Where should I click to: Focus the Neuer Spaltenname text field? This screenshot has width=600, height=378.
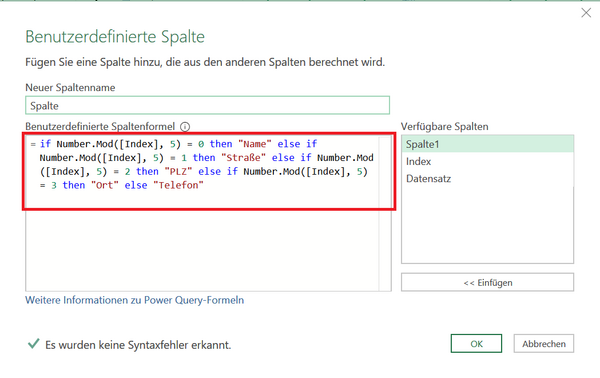pos(207,105)
